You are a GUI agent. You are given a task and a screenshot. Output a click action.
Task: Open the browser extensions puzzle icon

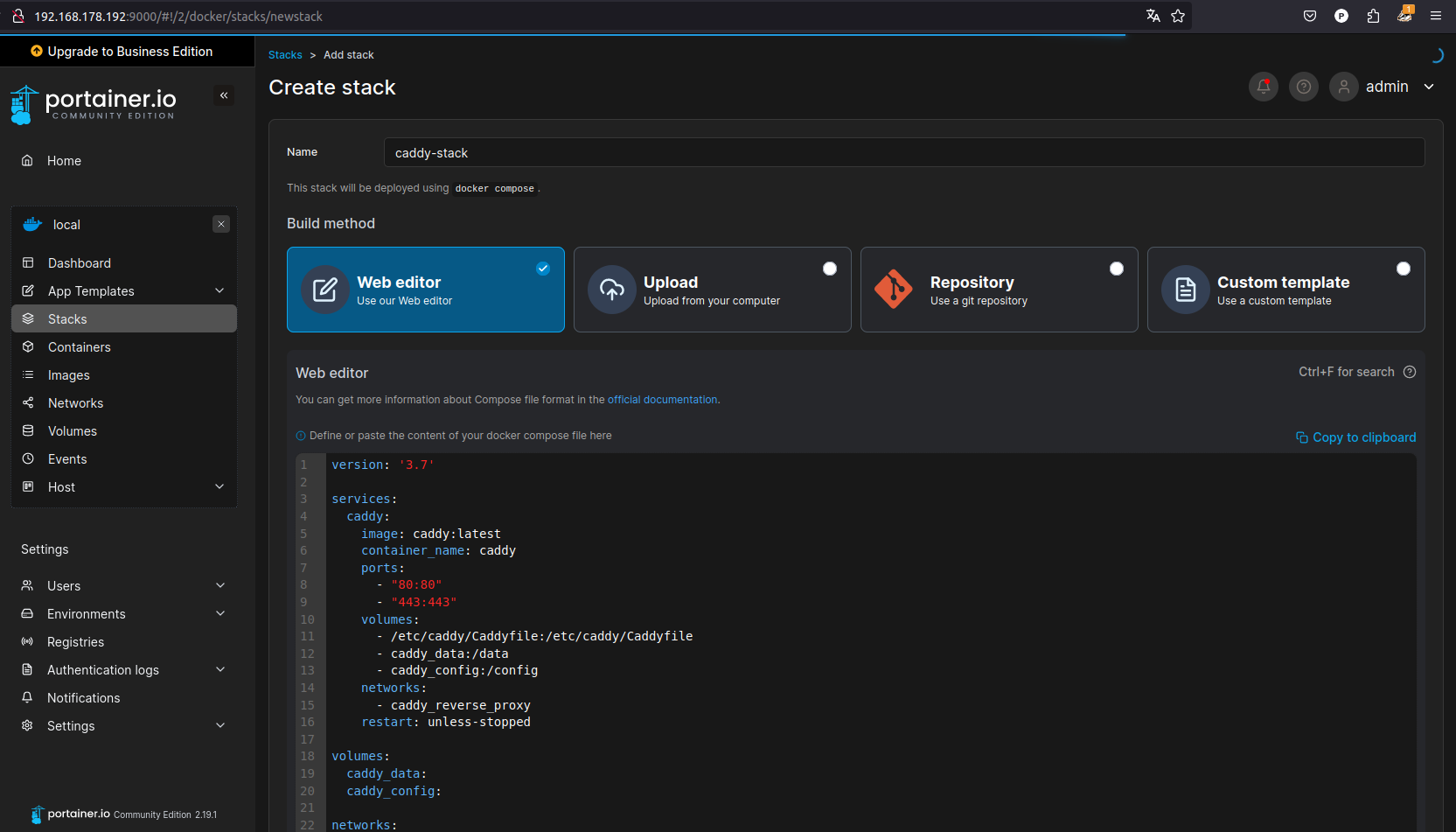1373,16
